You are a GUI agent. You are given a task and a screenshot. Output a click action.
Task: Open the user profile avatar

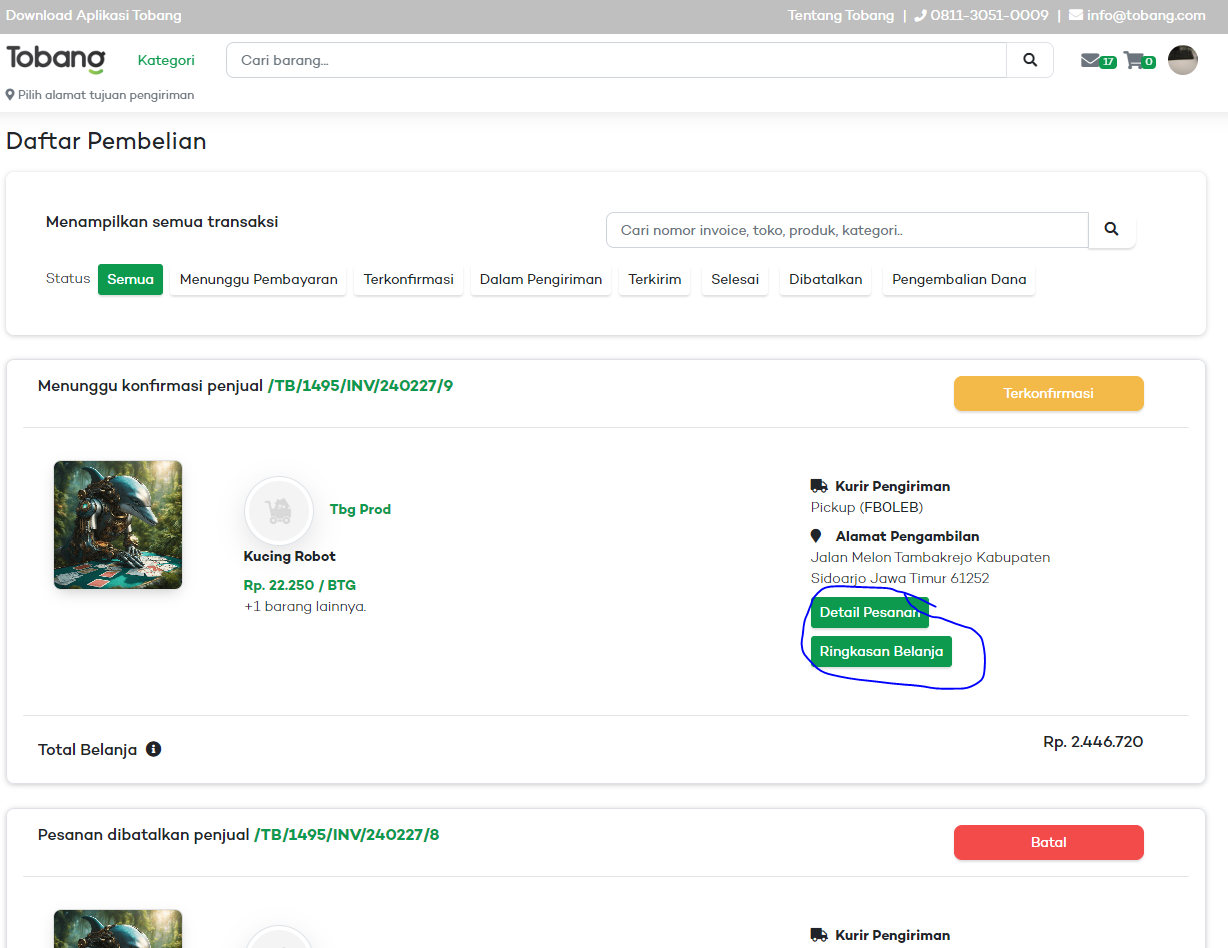[x=1182, y=61]
